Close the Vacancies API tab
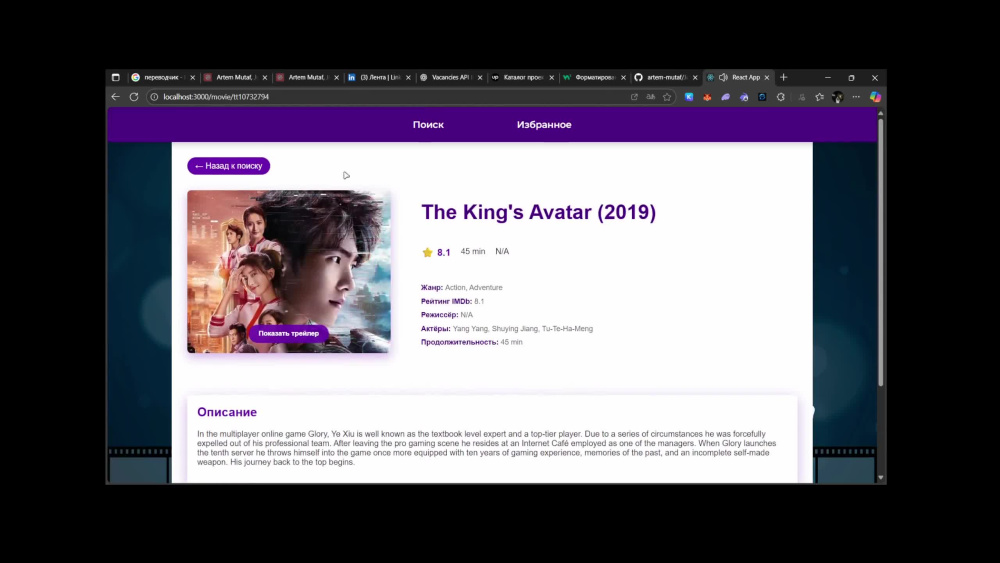1000x563 pixels. (480, 78)
